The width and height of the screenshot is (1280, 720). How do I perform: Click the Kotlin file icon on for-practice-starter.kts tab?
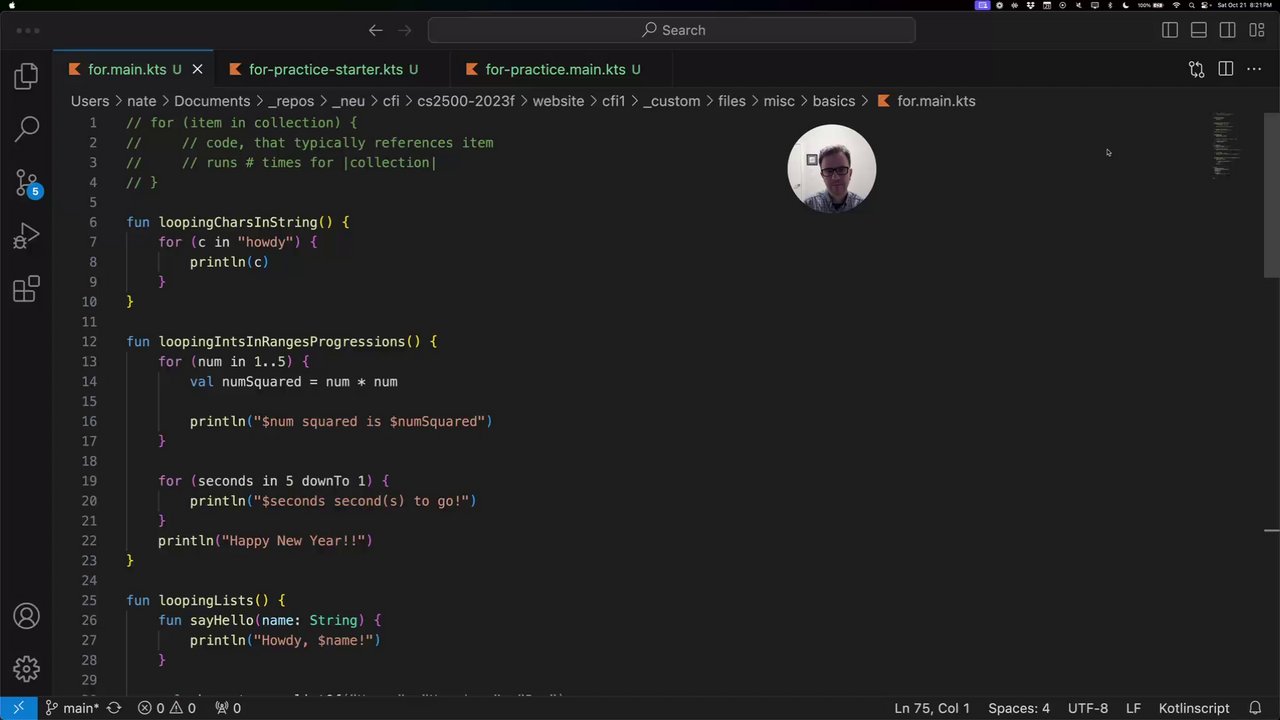click(235, 69)
